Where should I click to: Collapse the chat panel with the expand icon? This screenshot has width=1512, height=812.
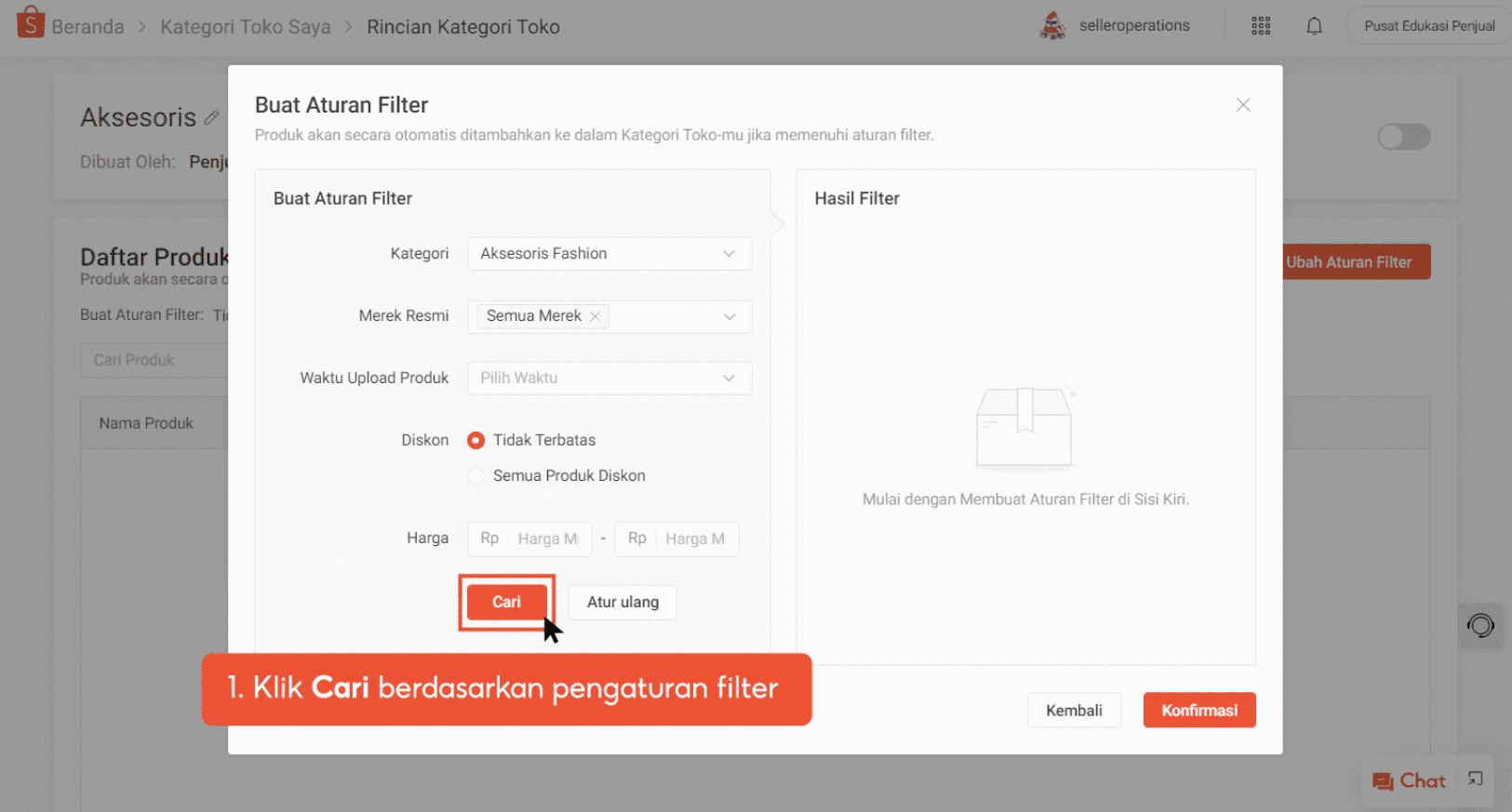[1476, 779]
